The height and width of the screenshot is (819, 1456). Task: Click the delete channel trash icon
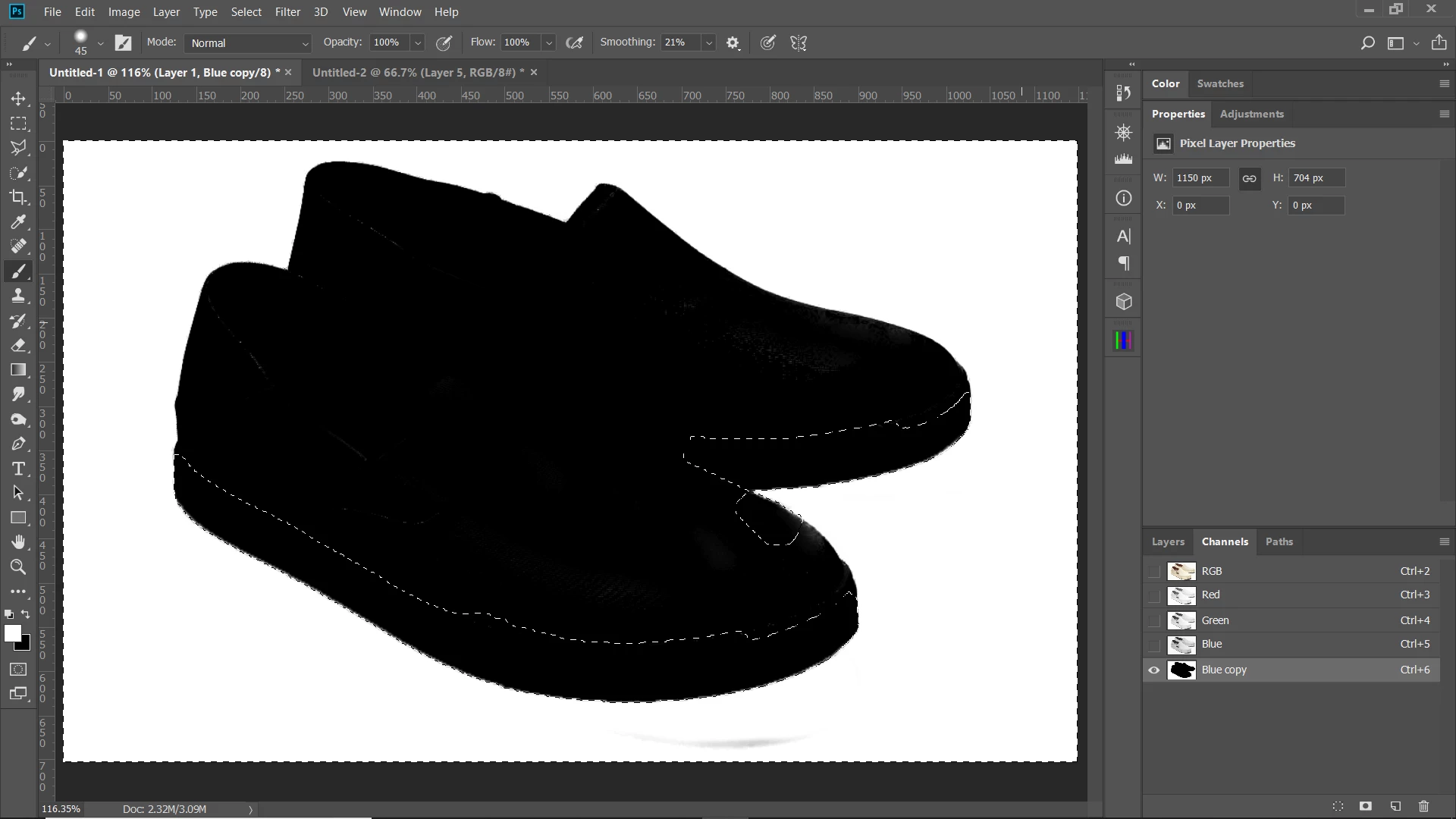(1423, 806)
